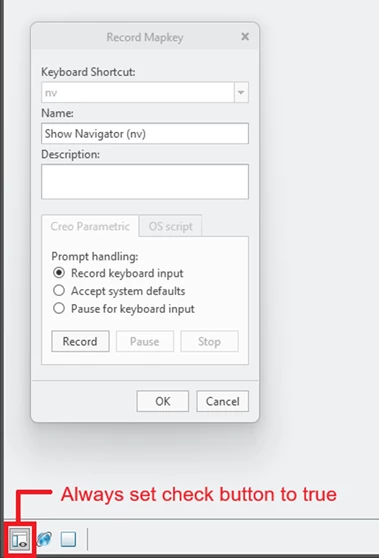The height and width of the screenshot is (558, 379).
Task: Start recording with the Record button
Action: [x=80, y=341]
